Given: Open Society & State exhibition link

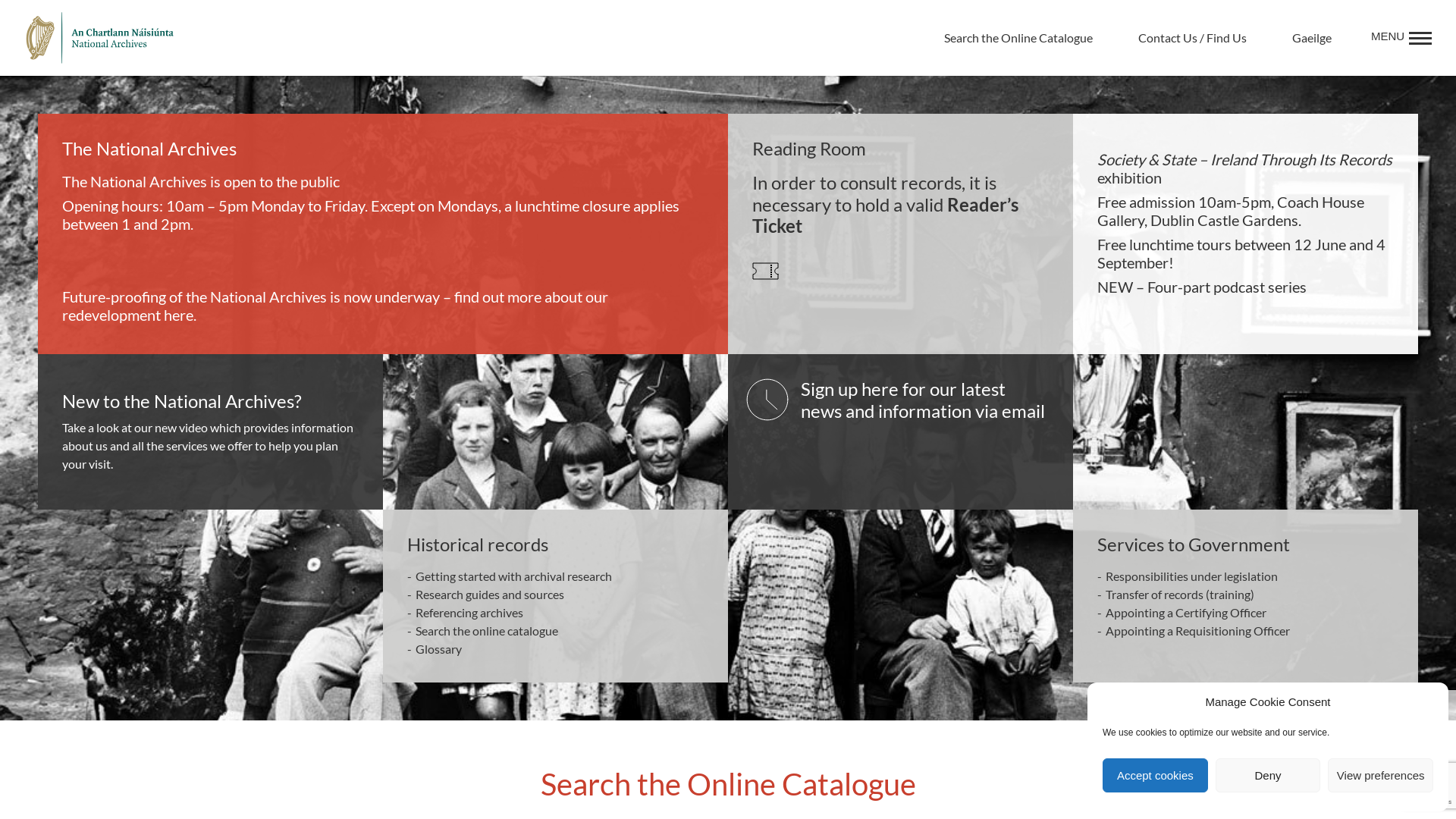Looking at the screenshot, I should pyautogui.click(x=1244, y=168).
